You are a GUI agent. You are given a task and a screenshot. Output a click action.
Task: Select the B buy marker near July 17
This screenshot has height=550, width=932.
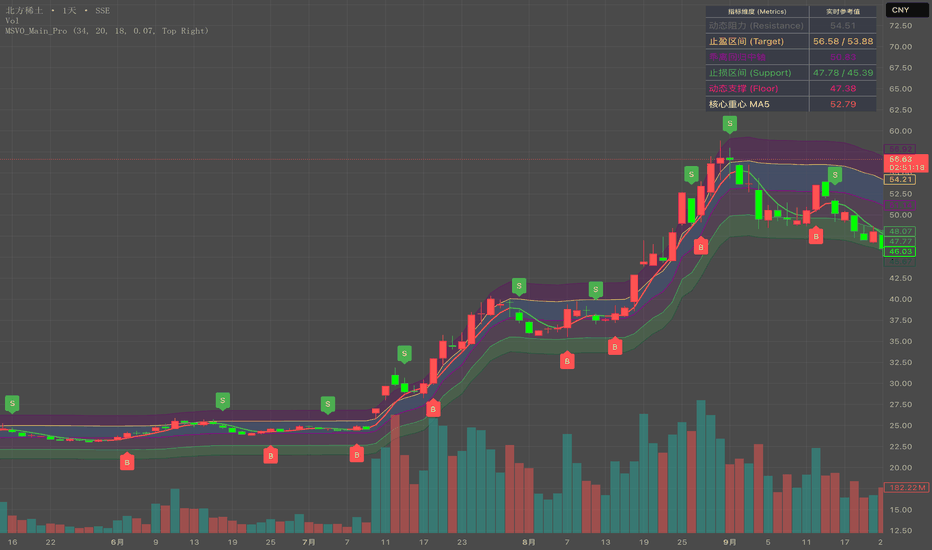[x=433, y=408]
